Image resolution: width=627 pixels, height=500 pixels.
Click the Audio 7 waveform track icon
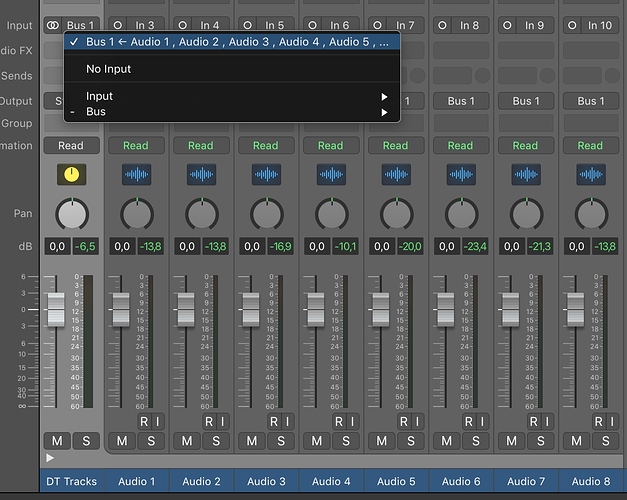coord(526,175)
